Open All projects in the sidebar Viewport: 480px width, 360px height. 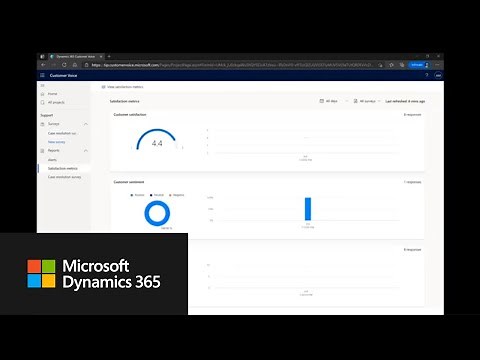[56, 102]
